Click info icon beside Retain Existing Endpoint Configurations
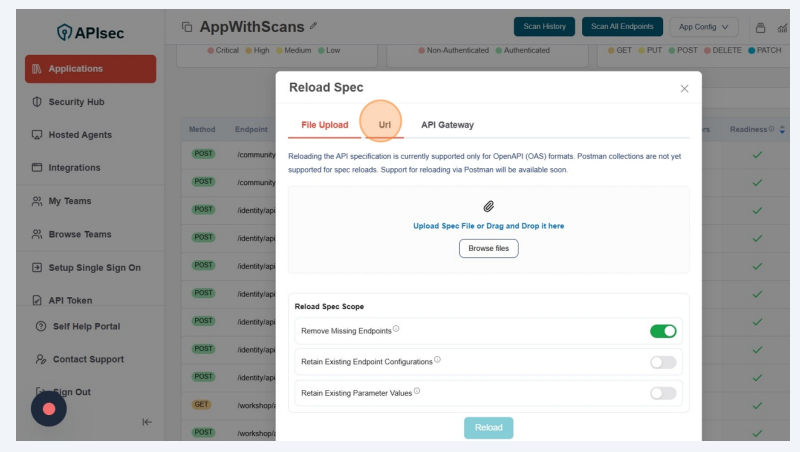This screenshot has width=800, height=452. (437, 360)
